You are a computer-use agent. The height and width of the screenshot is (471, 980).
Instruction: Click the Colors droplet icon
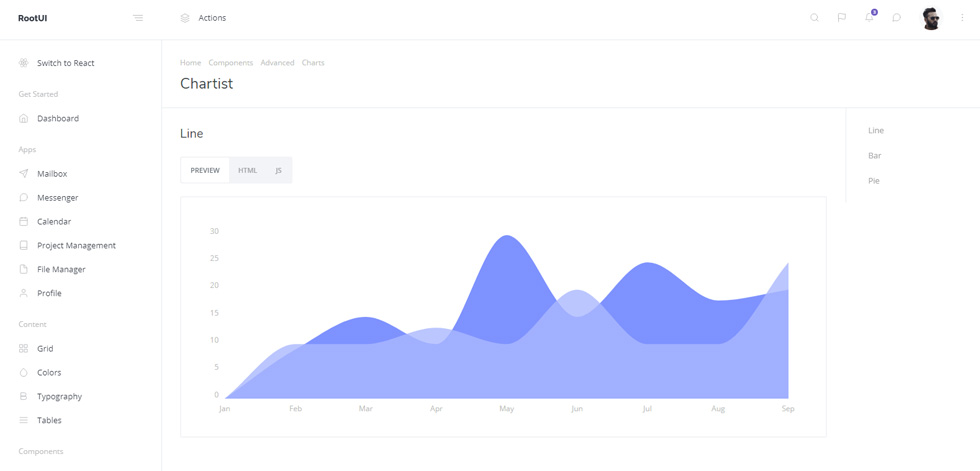(24, 372)
